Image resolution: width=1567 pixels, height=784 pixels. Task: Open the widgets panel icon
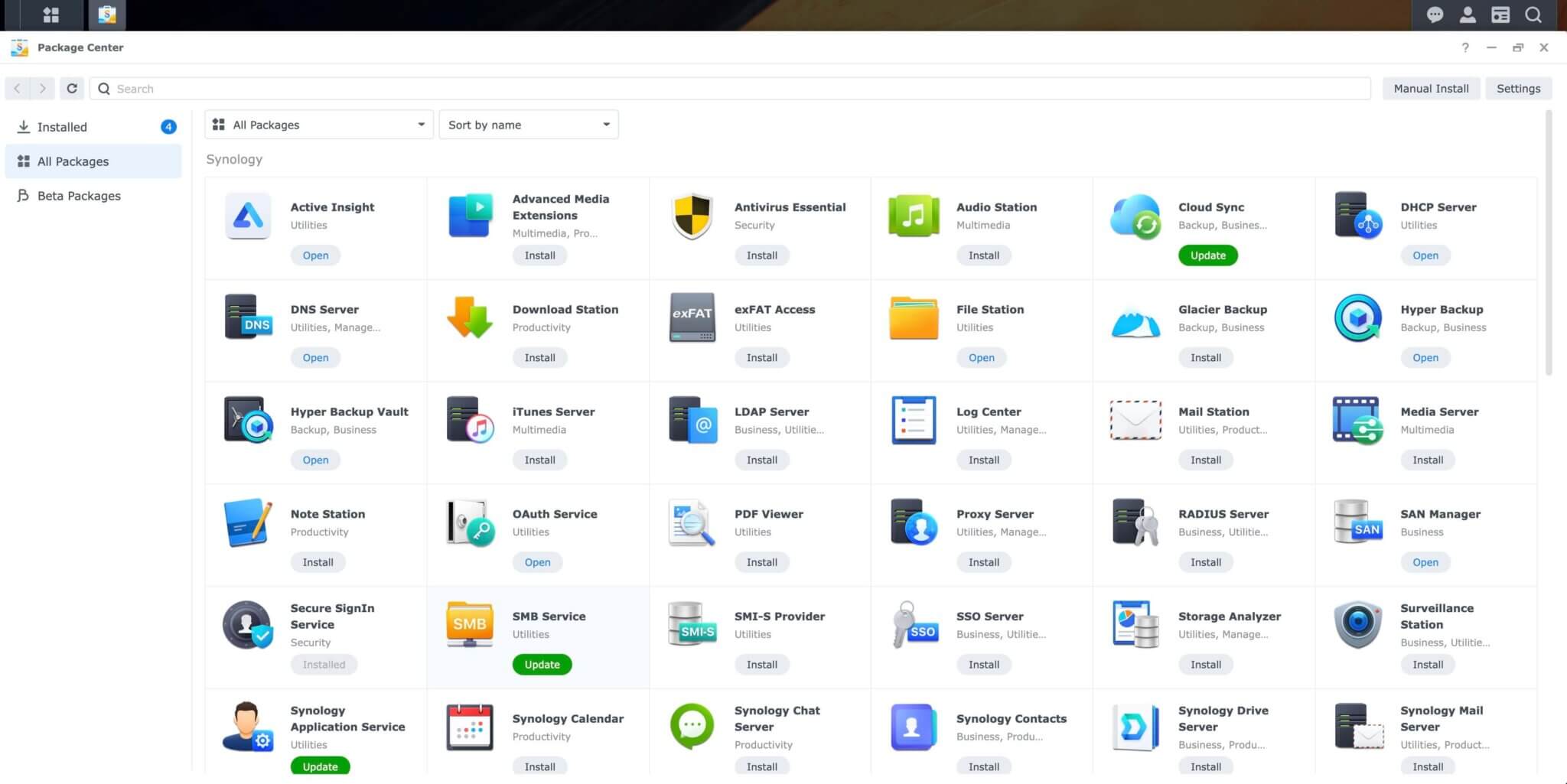(1500, 15)
